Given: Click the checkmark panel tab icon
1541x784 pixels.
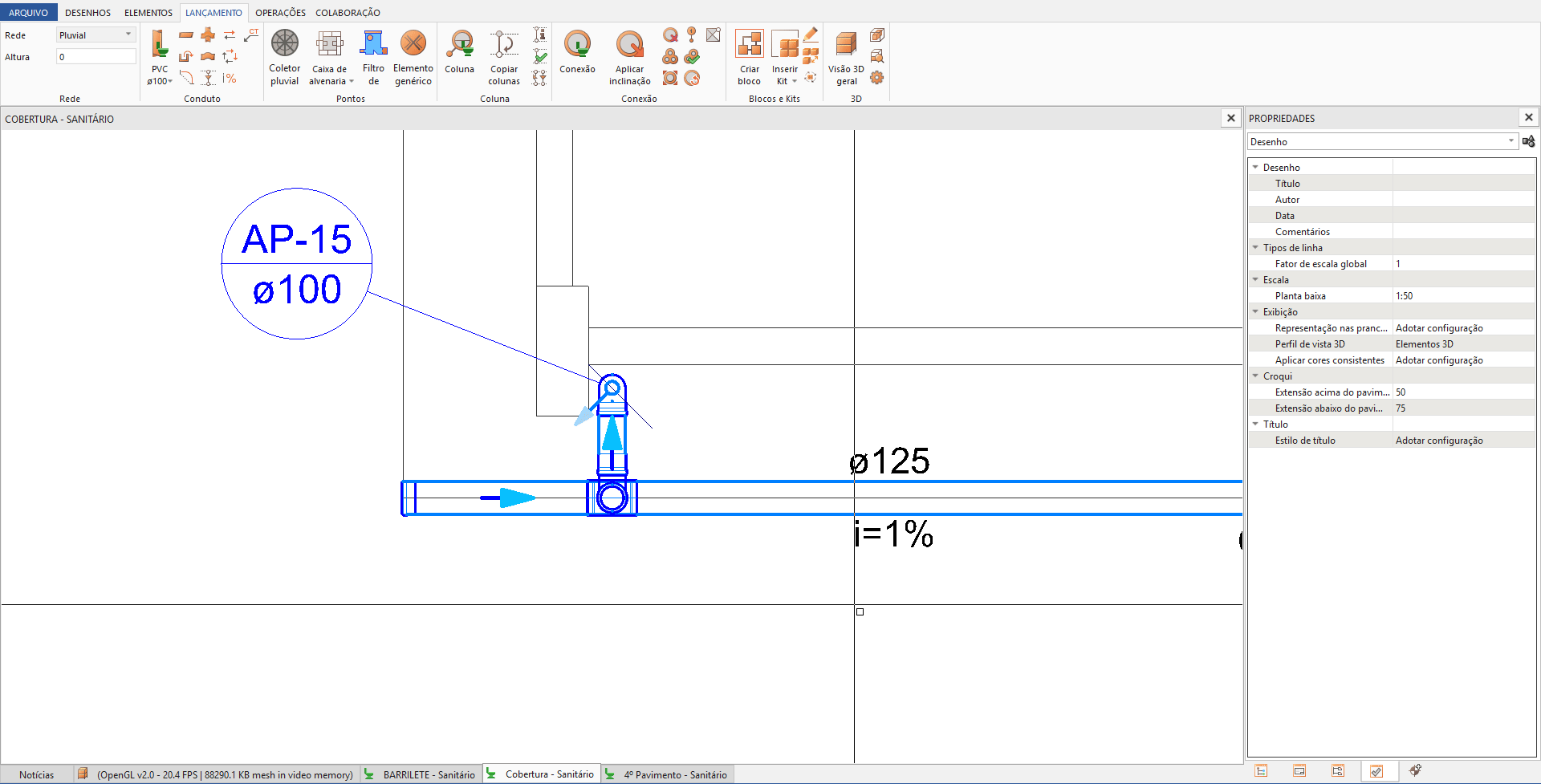Looking at the screenshot, I should coord(1376,771).
